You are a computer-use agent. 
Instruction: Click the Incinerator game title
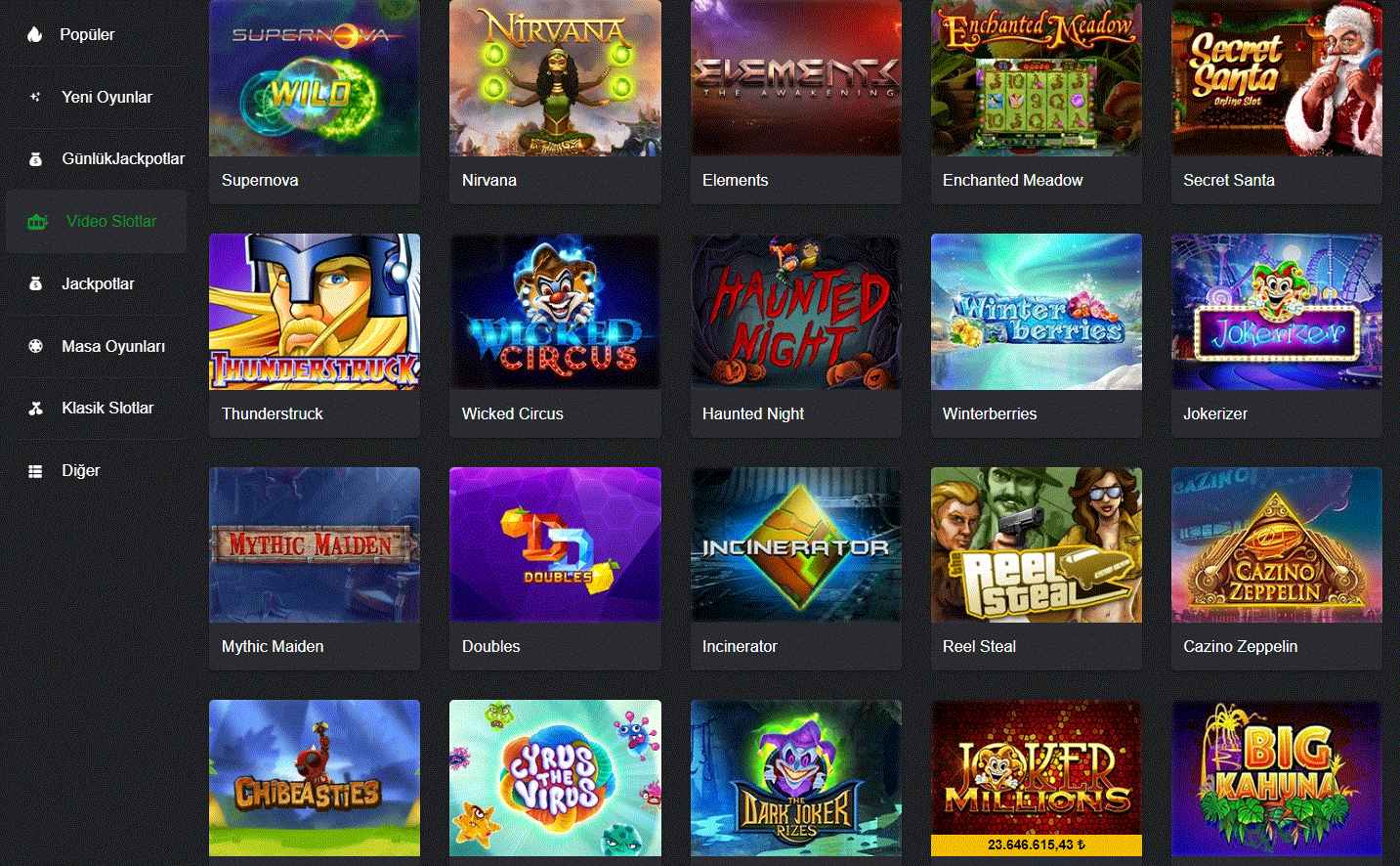coord(740,647)
